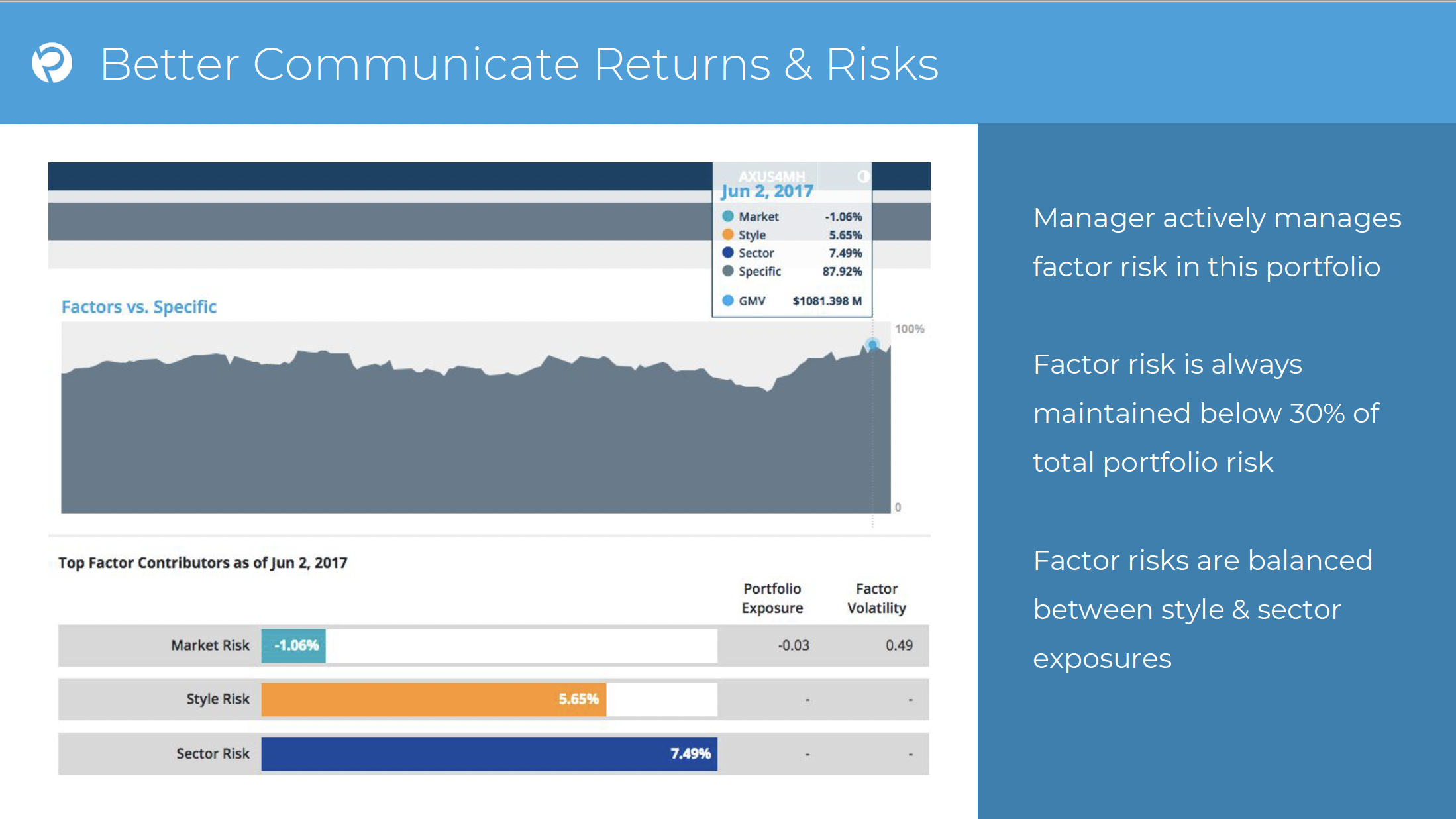This screenshot has width=1456, height=819.
Task: Click the blue Sector Risk bar
Action: pyautogui.click(x=489, y=754)
